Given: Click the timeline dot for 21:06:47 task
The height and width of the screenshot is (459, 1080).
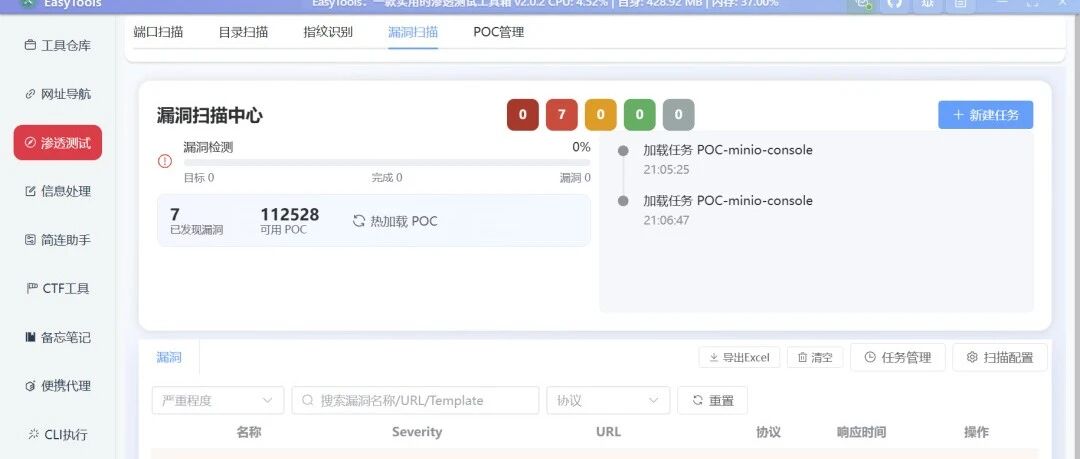Looking at the screenshot, I should (623, 201).
